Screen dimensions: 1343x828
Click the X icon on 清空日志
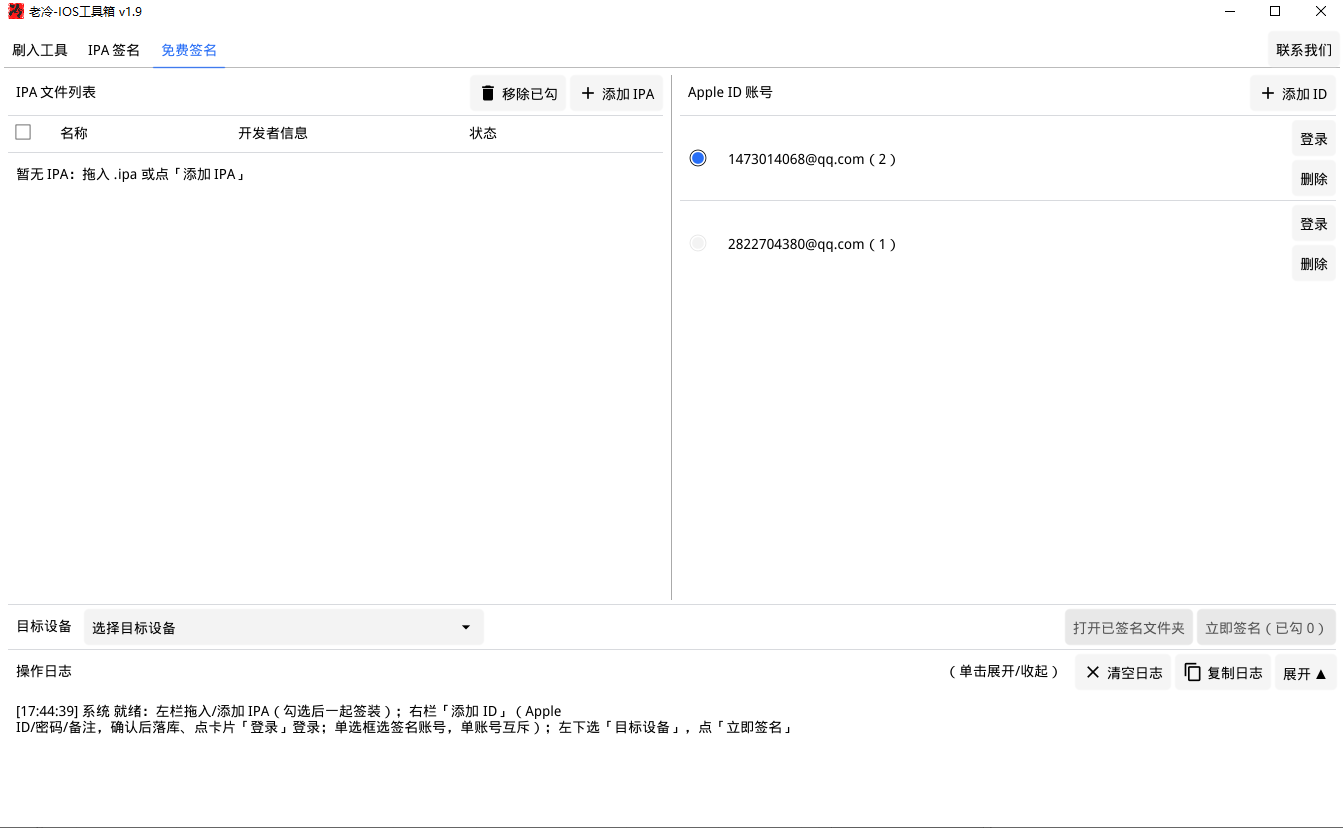pos(1093,672)
